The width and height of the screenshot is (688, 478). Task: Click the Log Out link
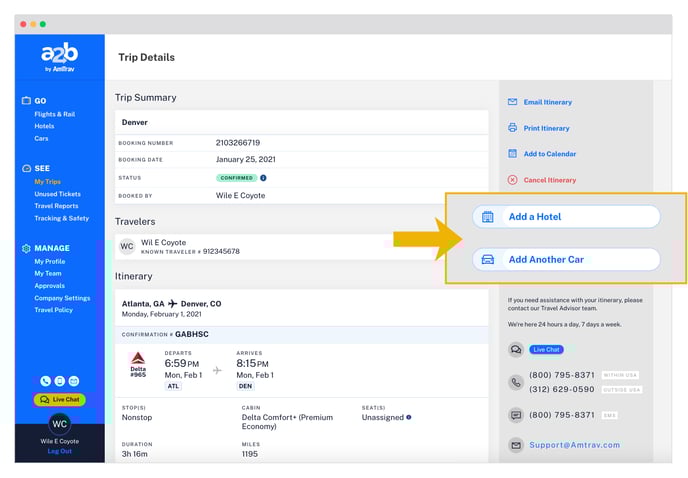(59, 451)
